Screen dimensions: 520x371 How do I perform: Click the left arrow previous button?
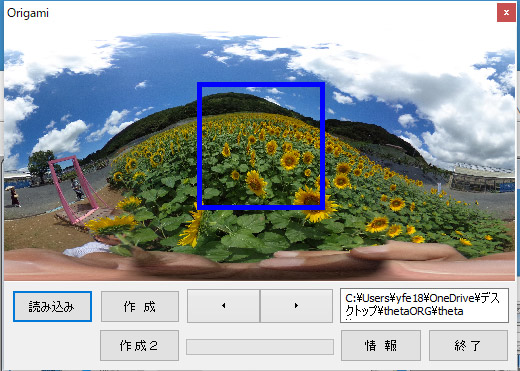point(223,306)
